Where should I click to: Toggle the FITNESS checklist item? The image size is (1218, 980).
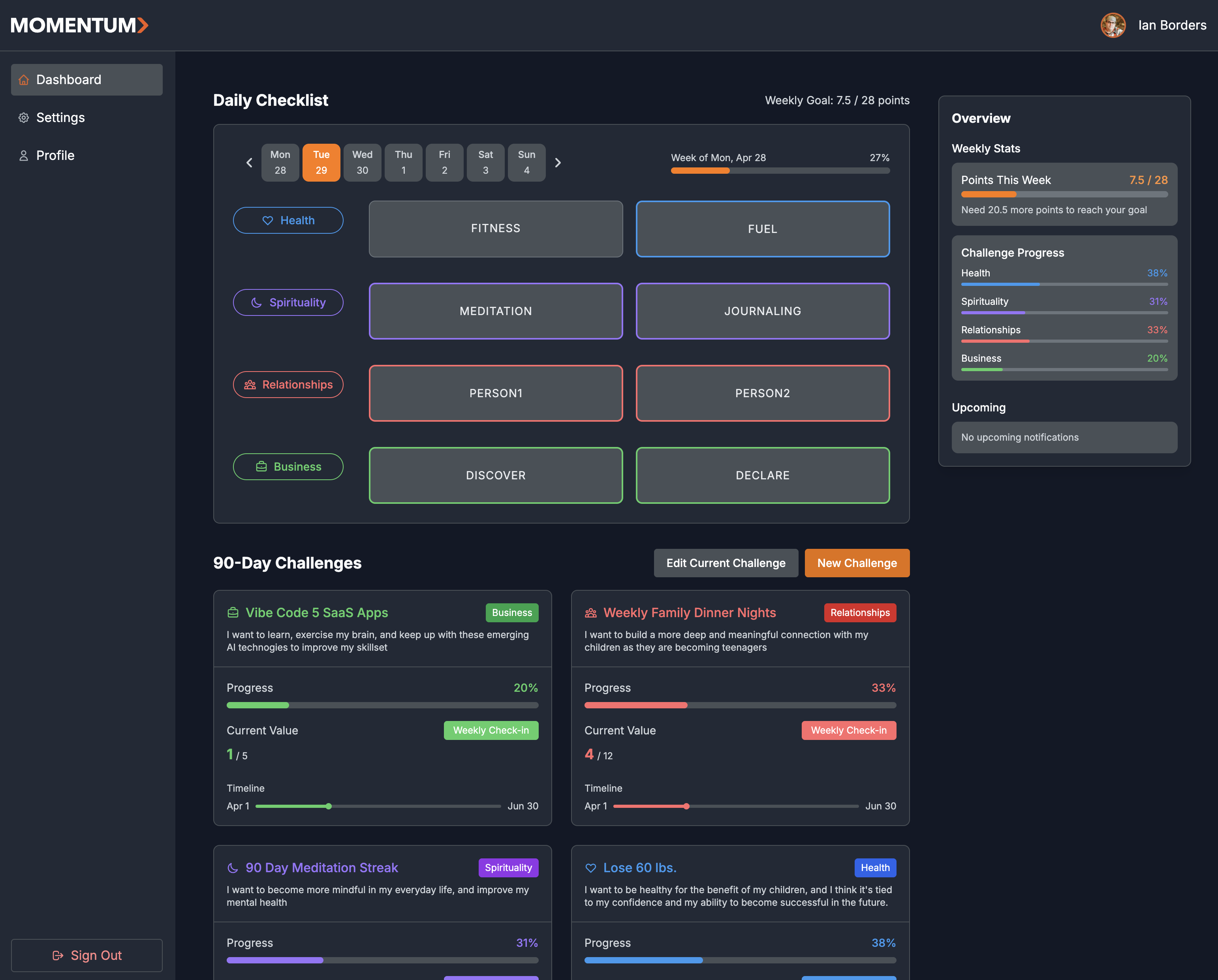[x=496, y=229]
